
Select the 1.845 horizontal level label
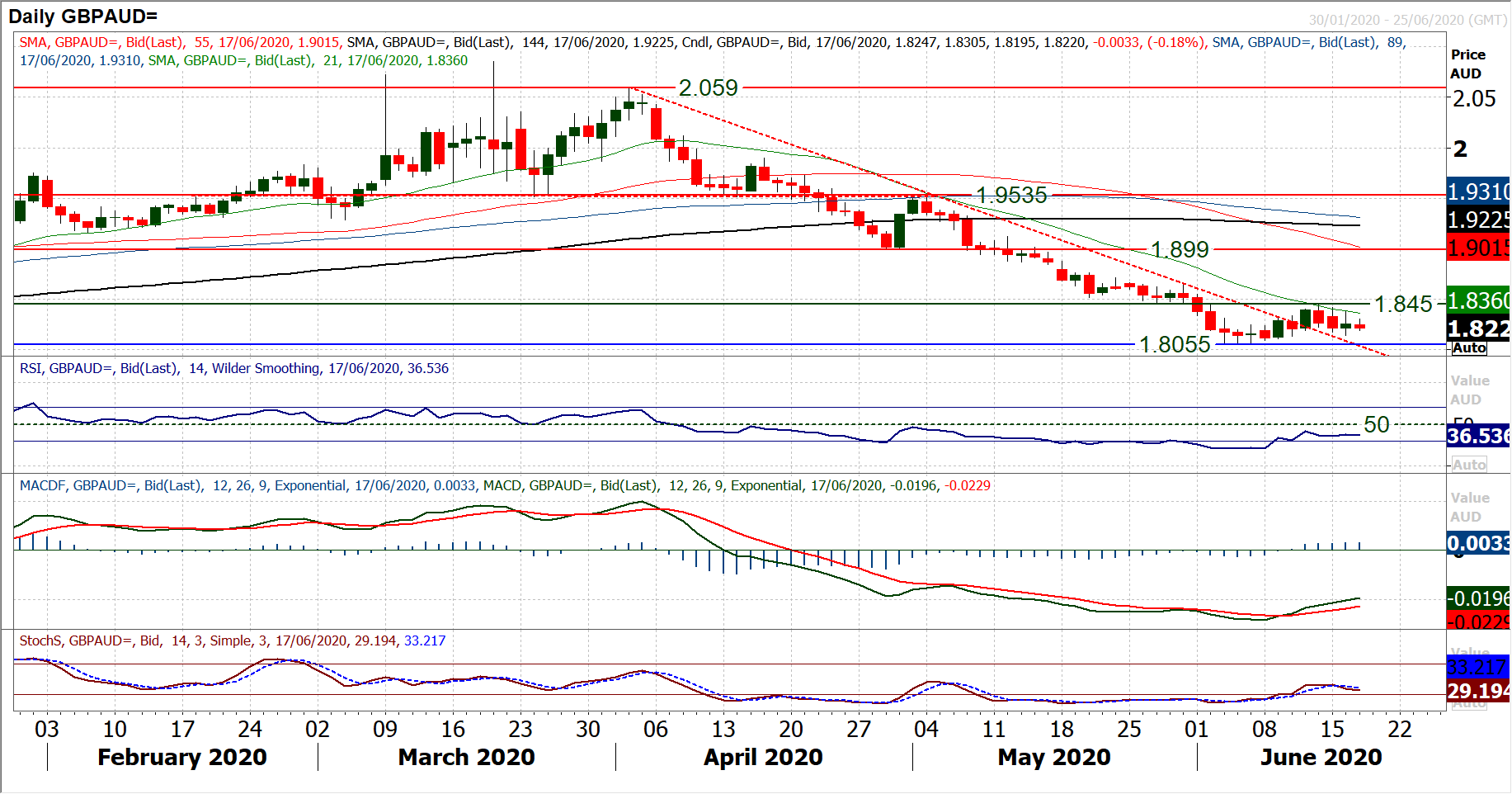(x=1403, y=304)
